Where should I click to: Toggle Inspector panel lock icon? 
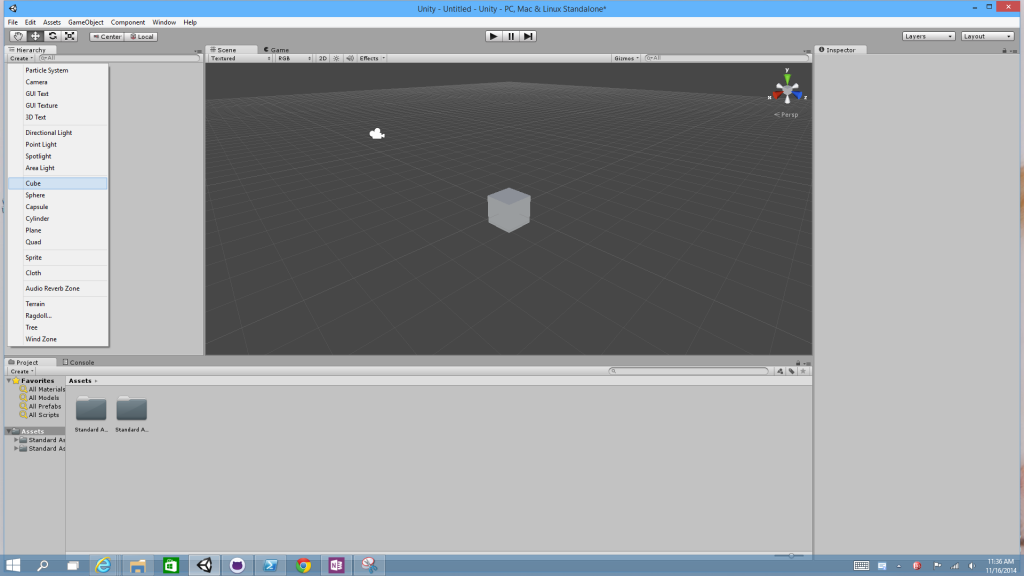pyautogui.click(x=1004, y=50)
